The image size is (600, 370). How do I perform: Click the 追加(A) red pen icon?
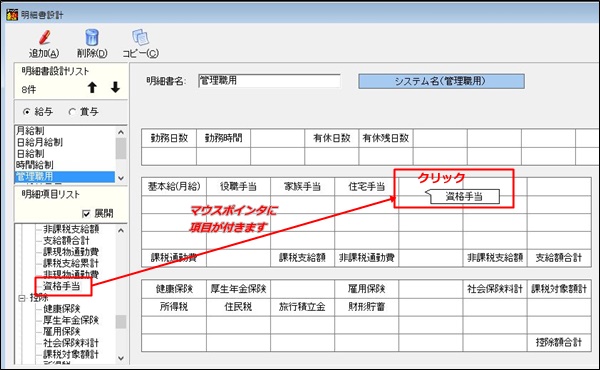pyautogui.click(x=44, y=37)
